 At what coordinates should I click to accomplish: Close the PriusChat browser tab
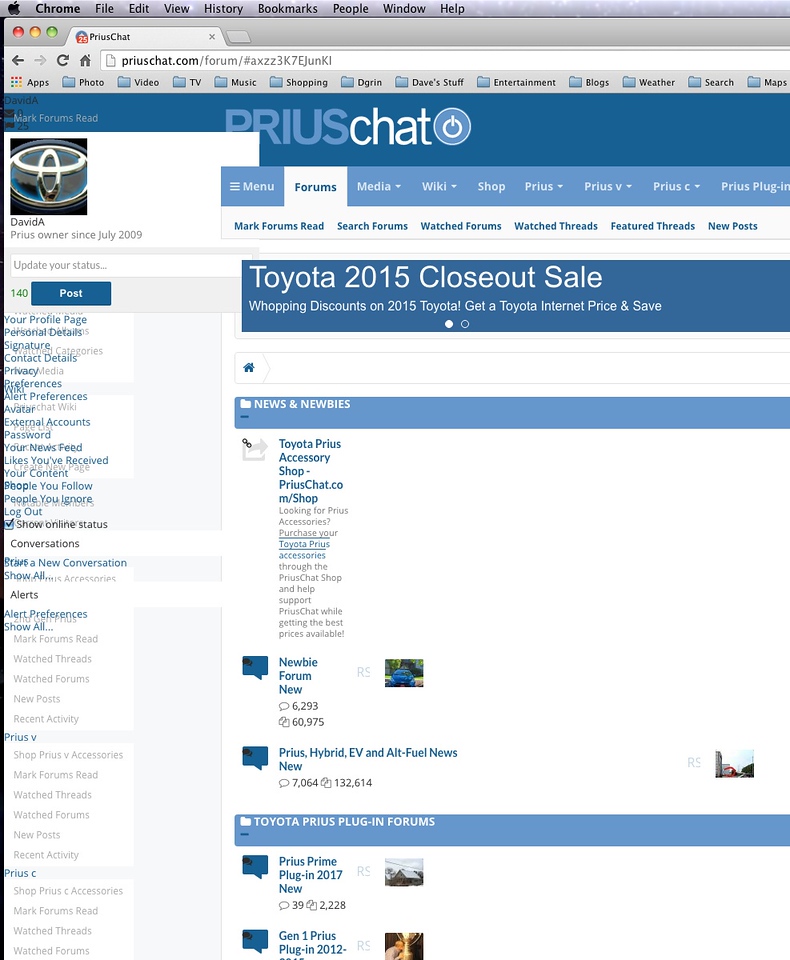212,37
